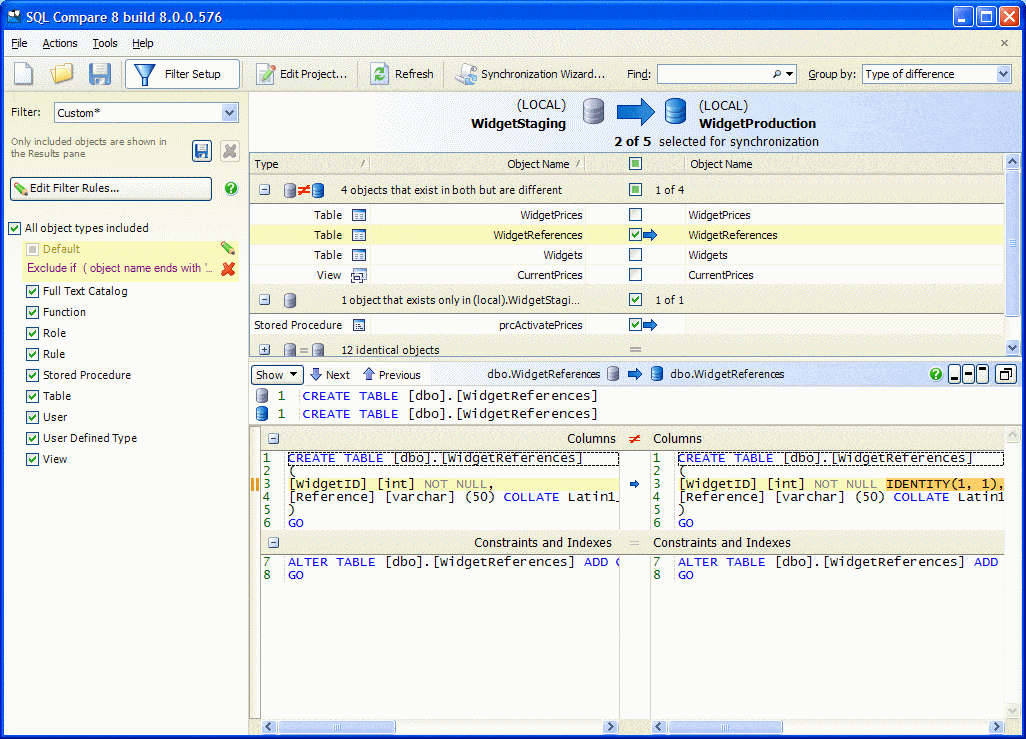This screenshot has width=1026, height=739.
Task: Check the CurrentPrices synchronization checkbox
Action: click(x=635, y=275)
